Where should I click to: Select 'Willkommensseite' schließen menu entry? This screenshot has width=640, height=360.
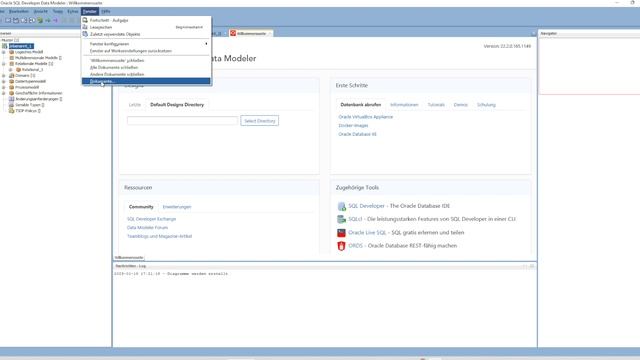coord(146,60)
